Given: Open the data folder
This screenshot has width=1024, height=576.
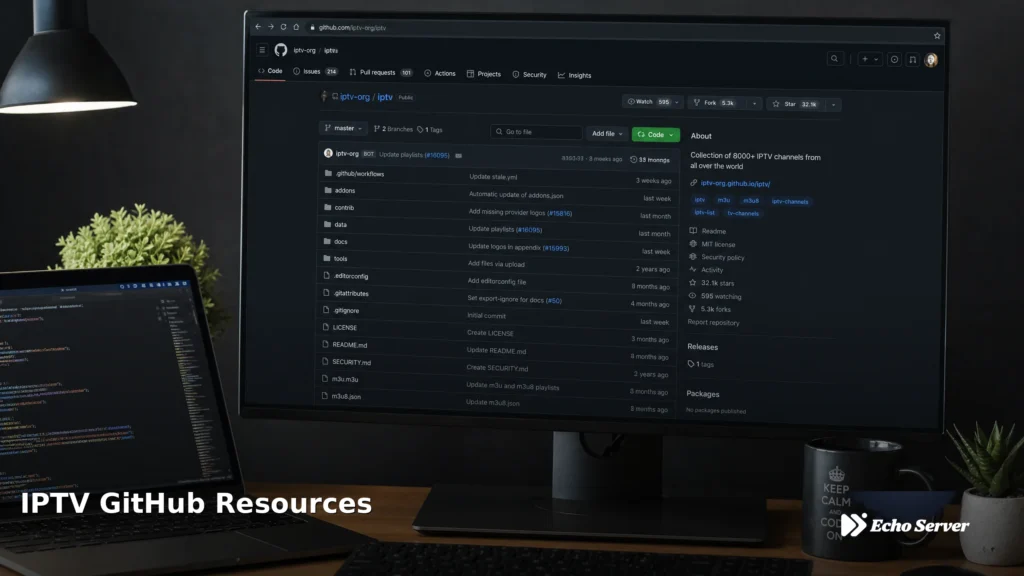Looking at the screenshot, I should [x=340, y=225].
